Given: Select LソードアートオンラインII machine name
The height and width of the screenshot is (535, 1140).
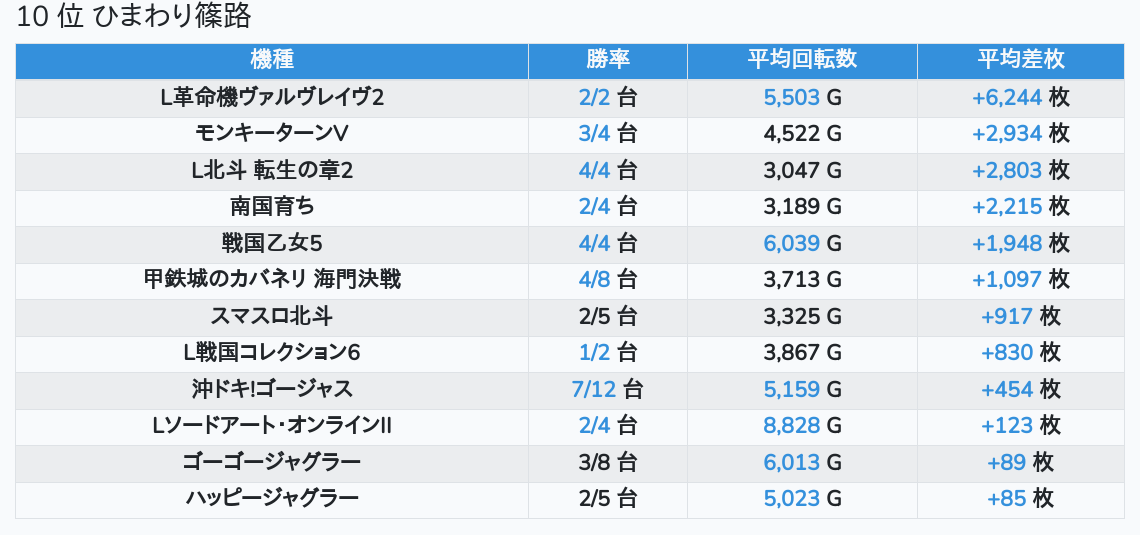Looking at the screenshot, I should point(272,426).
